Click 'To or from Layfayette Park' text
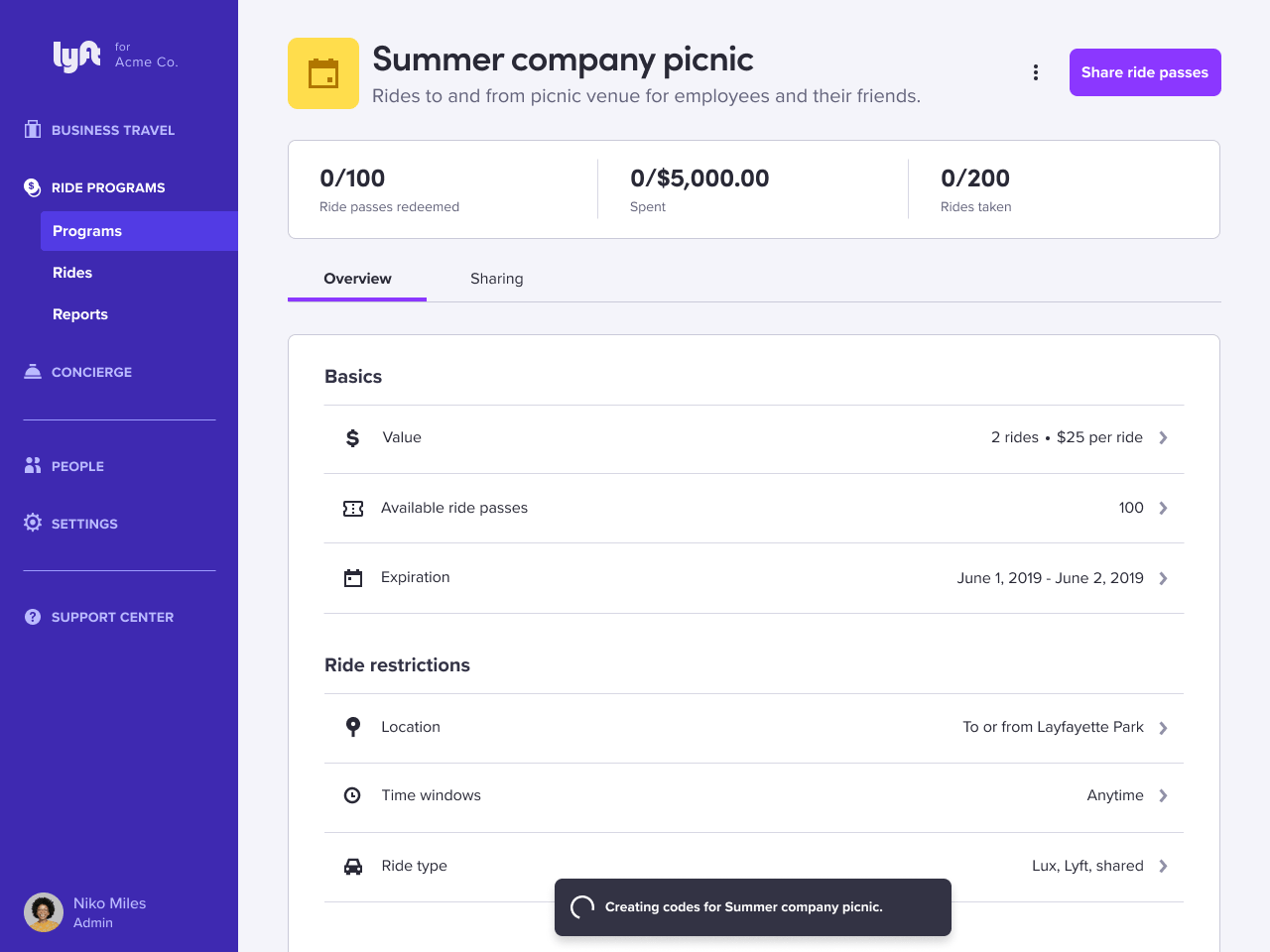Image resolution: width=1270 pixels, height=952 pixels. coord(1053,727)
